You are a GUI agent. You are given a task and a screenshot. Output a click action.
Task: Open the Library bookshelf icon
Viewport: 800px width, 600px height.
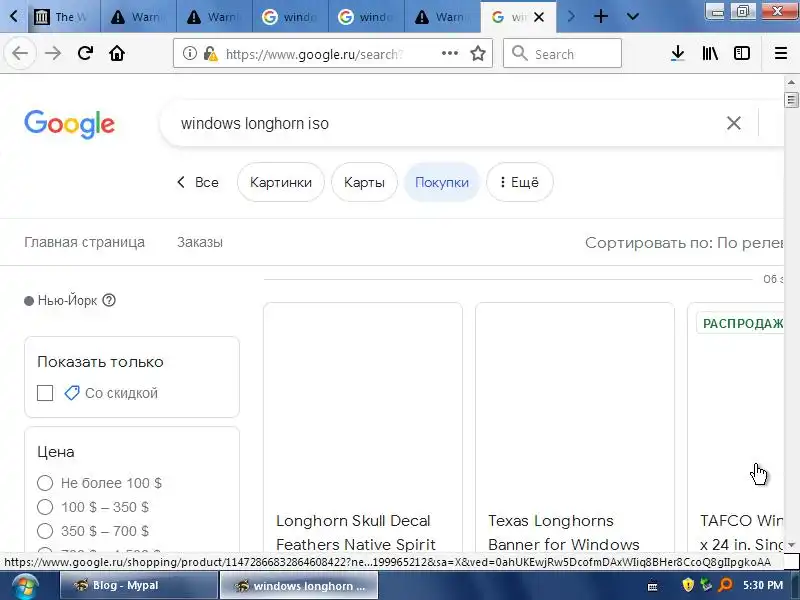pos(710,53)
